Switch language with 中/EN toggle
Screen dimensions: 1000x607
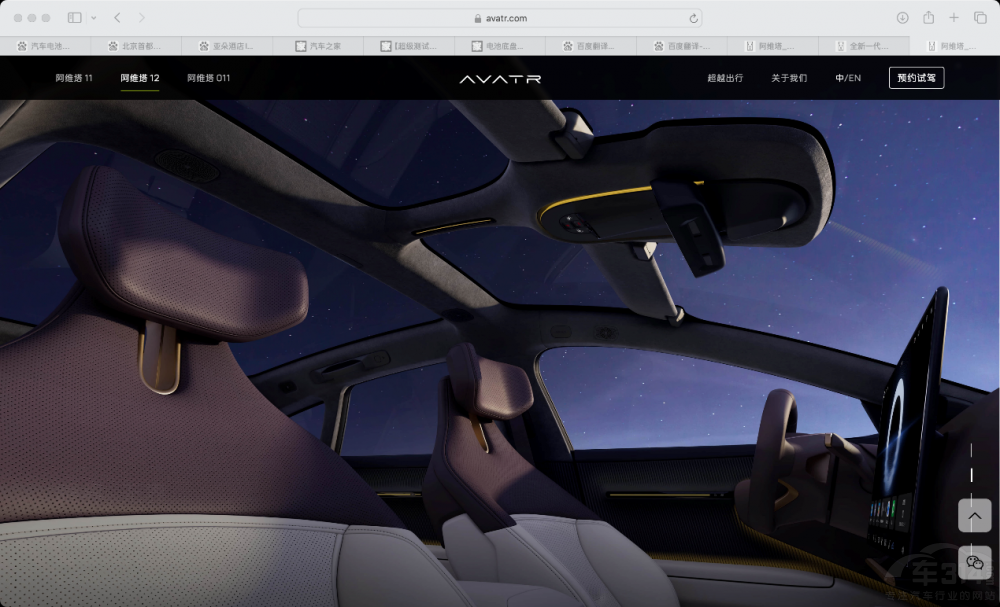[848, 78]
